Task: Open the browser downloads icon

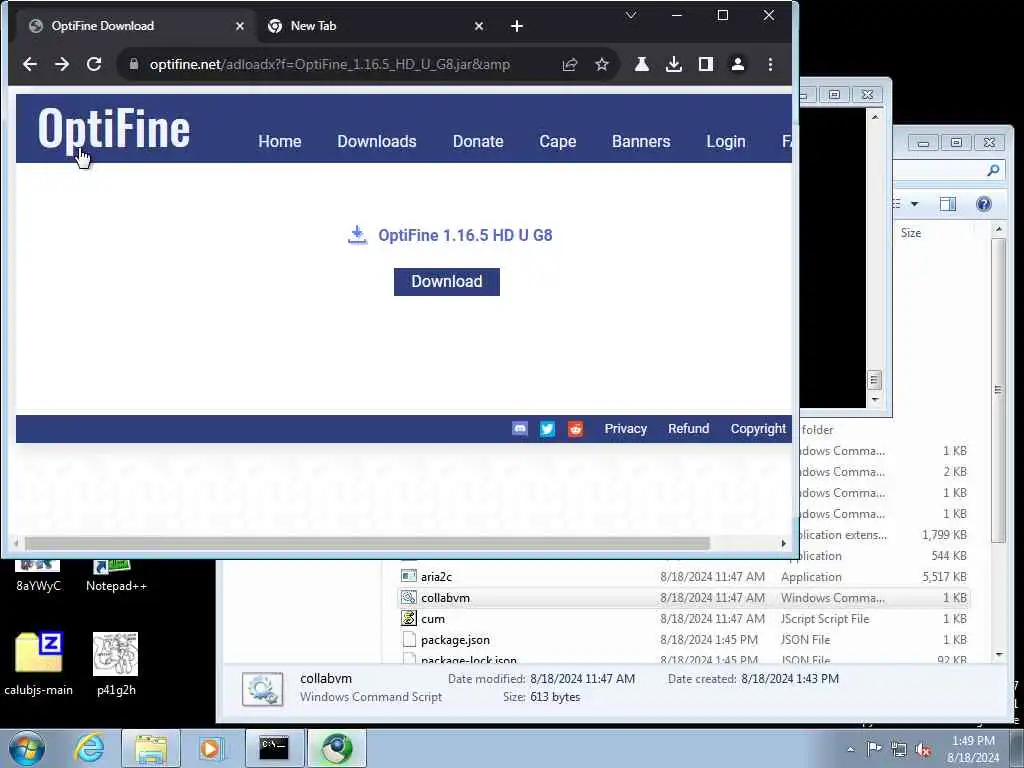Action: [x=673, y=64]
